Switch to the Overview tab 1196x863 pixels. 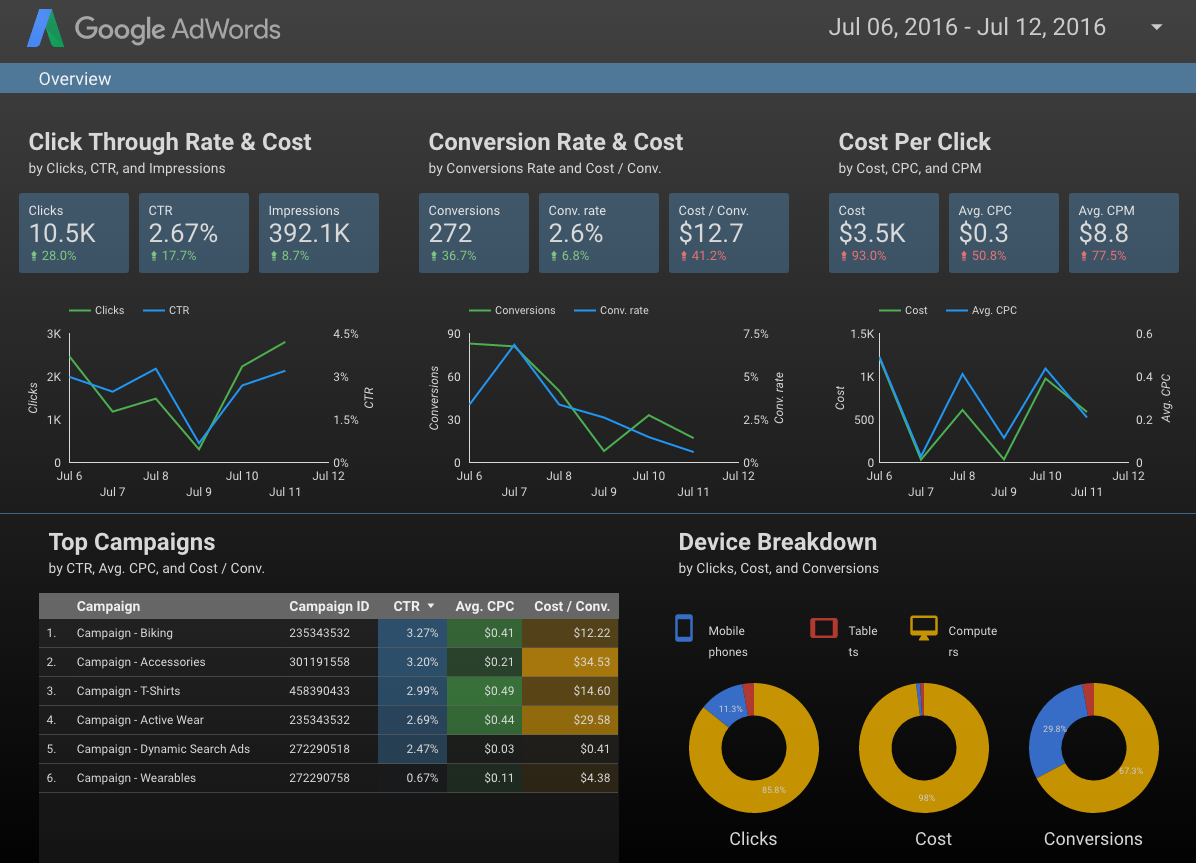coord(75,79)
